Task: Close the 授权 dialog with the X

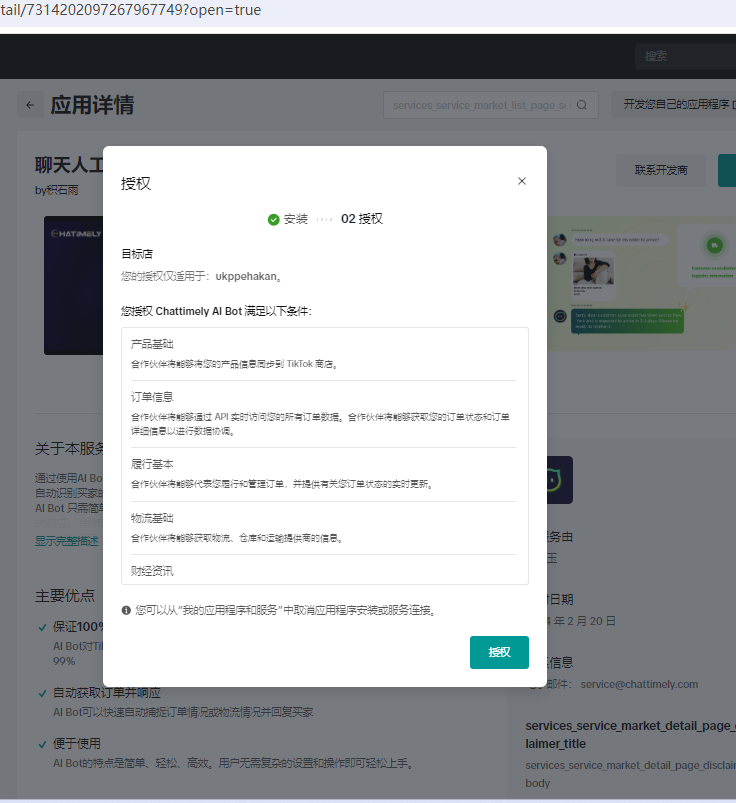Action: (x=521, y=181)
